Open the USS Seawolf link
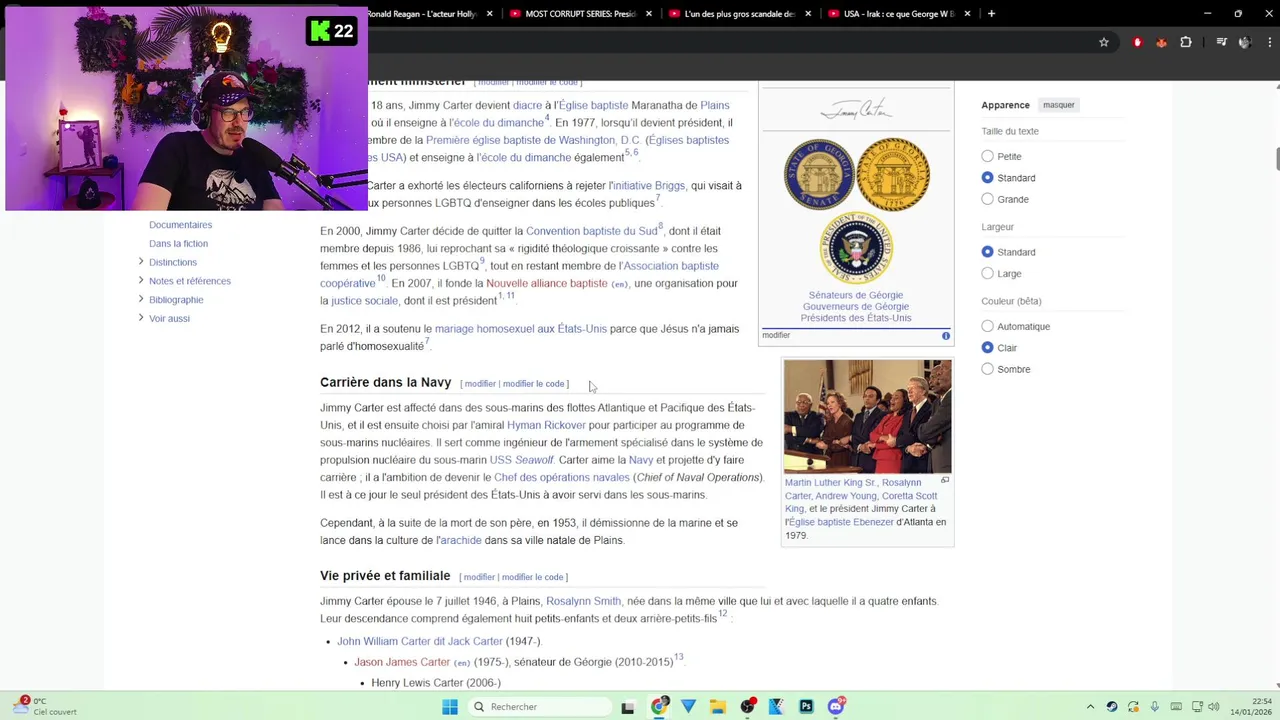The width and height of the screenshot is (1280, 720). (x=521, y=460)
